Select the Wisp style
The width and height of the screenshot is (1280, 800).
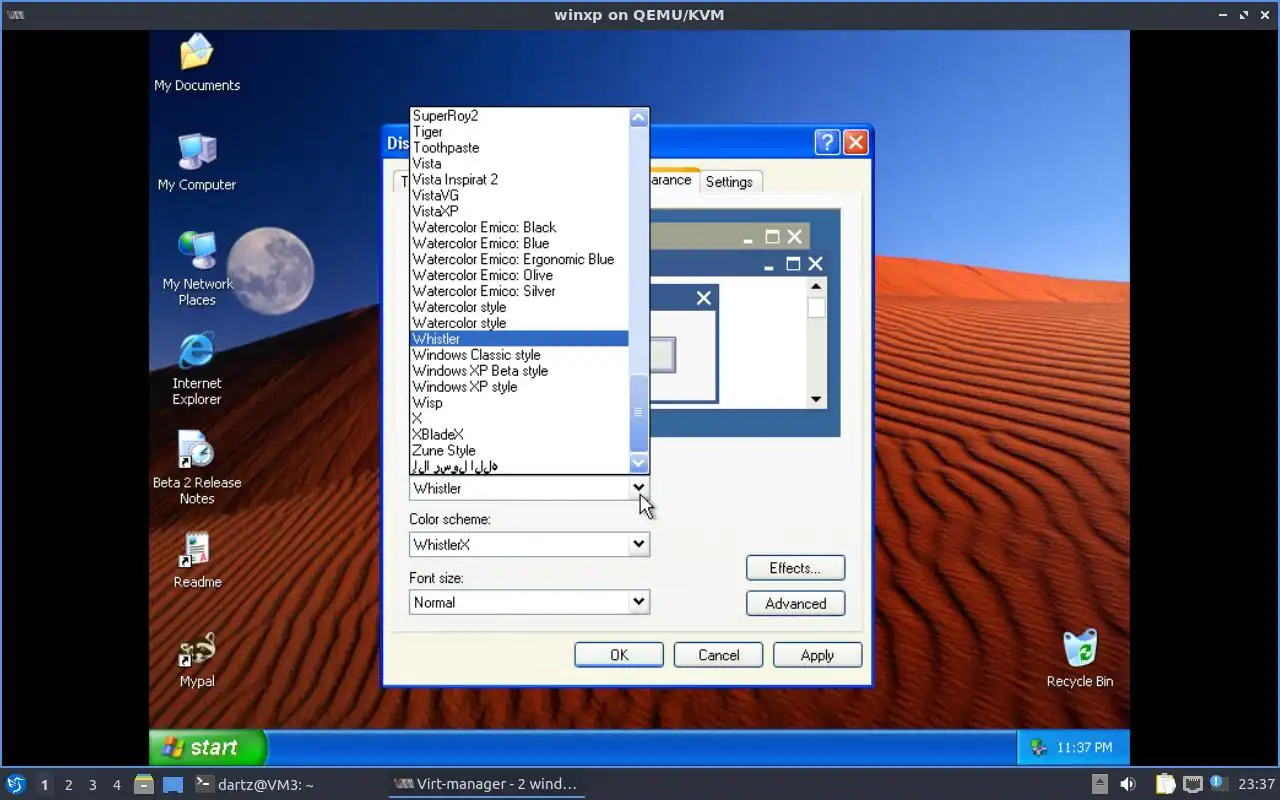tap(520, 403)
